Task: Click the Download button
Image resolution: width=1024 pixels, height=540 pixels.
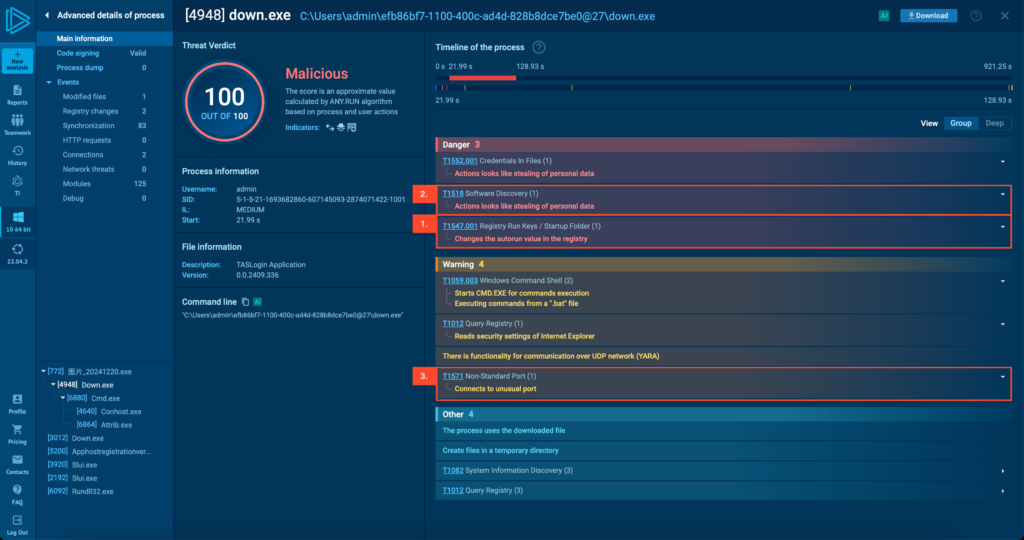Action: click(928, 16)
